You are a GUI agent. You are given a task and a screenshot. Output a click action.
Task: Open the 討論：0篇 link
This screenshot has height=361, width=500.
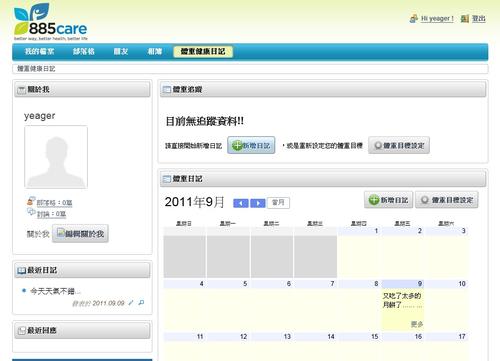tap(51, 214)
